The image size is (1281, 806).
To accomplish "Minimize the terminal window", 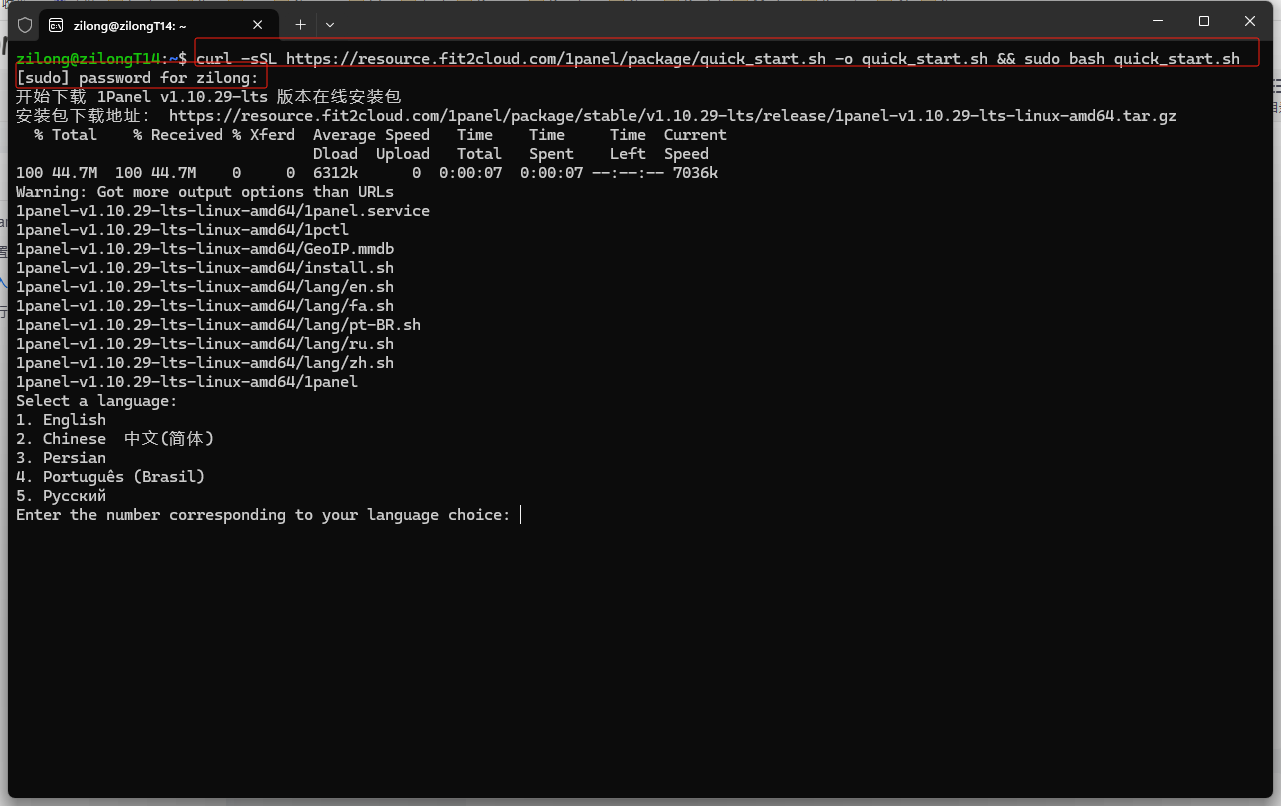I will point(1158,21).
